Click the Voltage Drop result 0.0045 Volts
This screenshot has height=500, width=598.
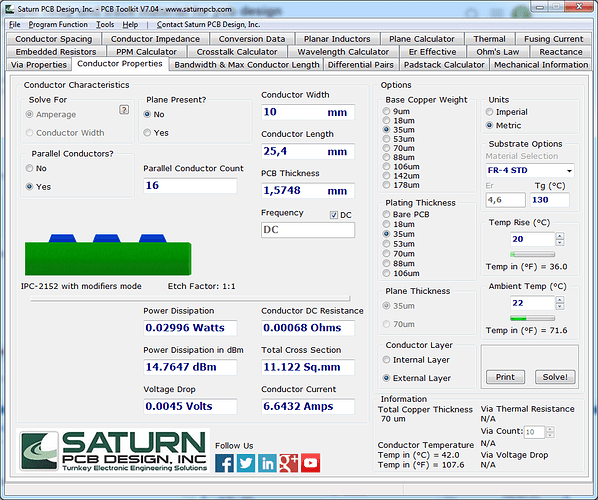[x=190, y=407]
